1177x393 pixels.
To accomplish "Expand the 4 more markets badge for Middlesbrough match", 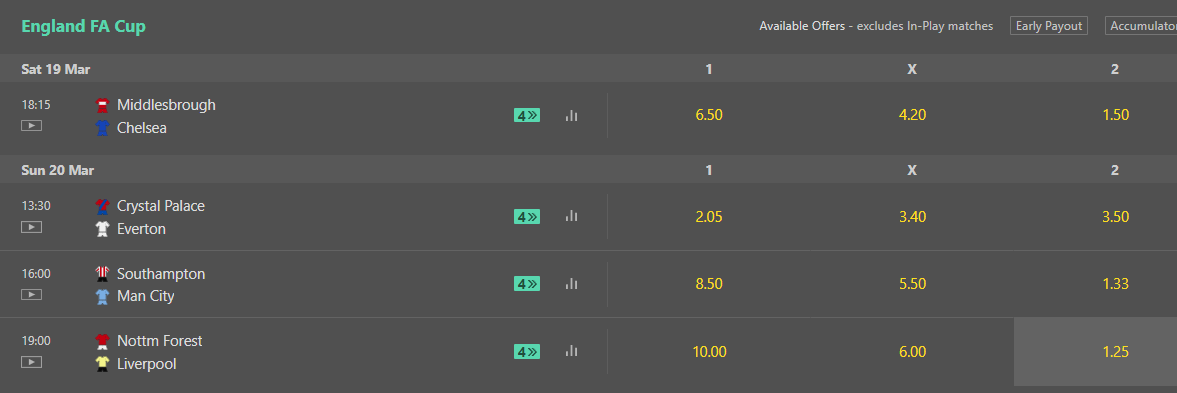I will (527, 116).
